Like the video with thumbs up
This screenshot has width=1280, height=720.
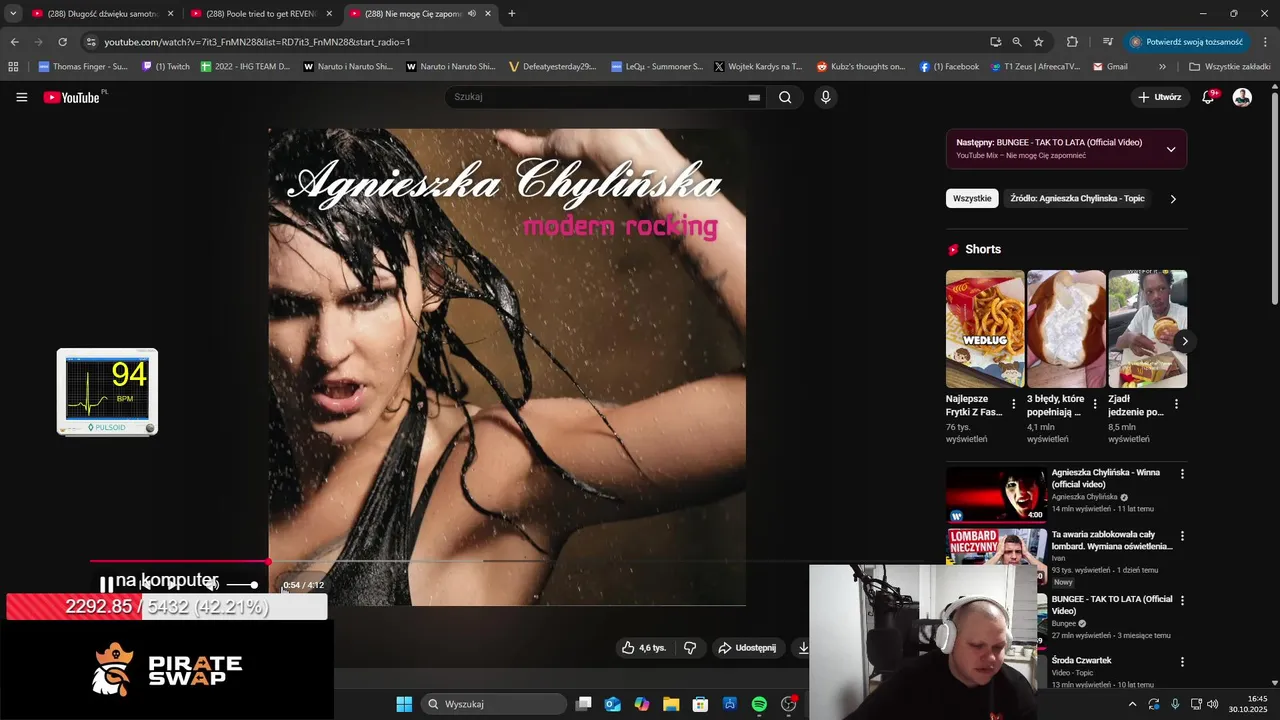[643, 648]
